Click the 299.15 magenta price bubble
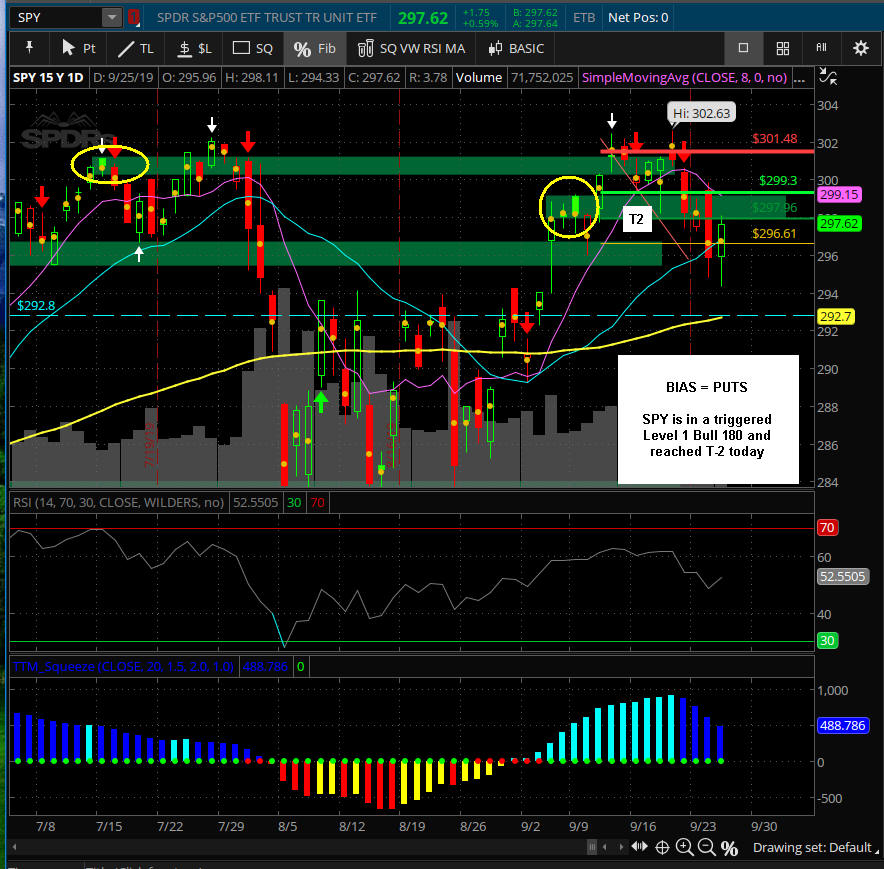The width and height of the screenshot is (884, 869). click(839, 195)
